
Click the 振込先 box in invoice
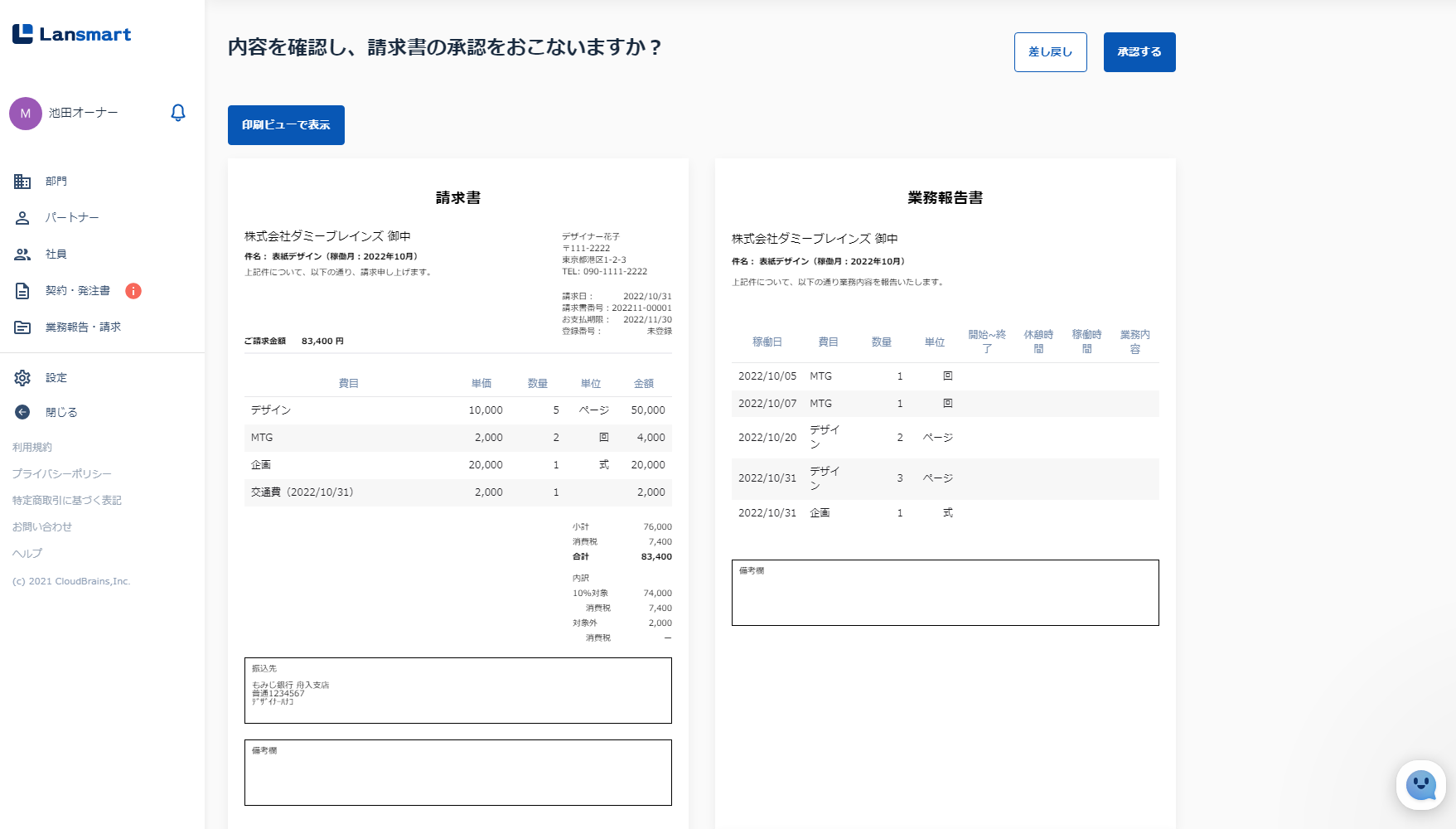458,691
